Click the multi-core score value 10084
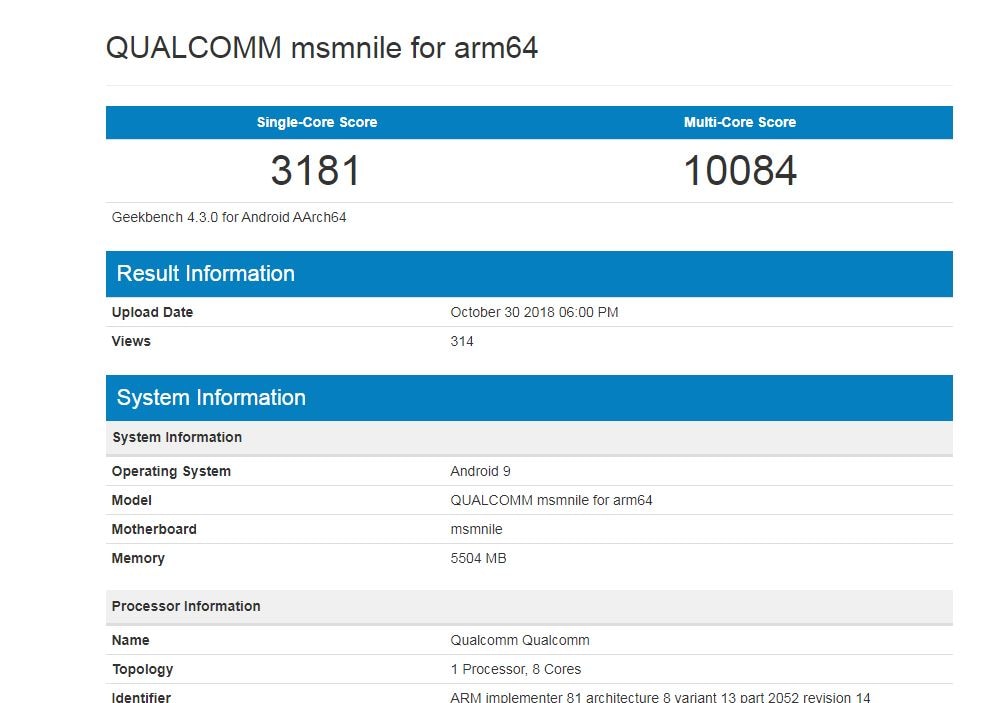Viewport: 988px width, 703px height. coord(740,171)
